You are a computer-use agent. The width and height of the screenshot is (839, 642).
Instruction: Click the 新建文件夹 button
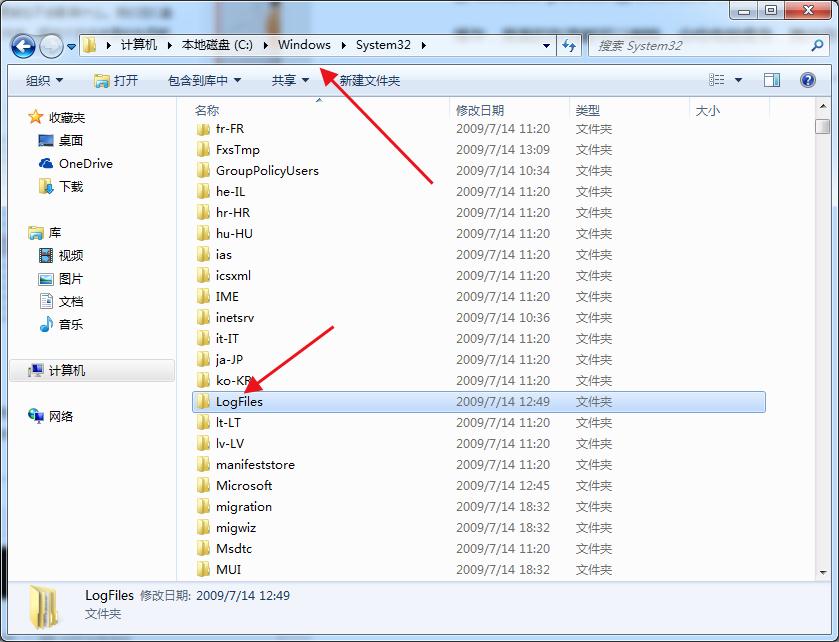369,80
